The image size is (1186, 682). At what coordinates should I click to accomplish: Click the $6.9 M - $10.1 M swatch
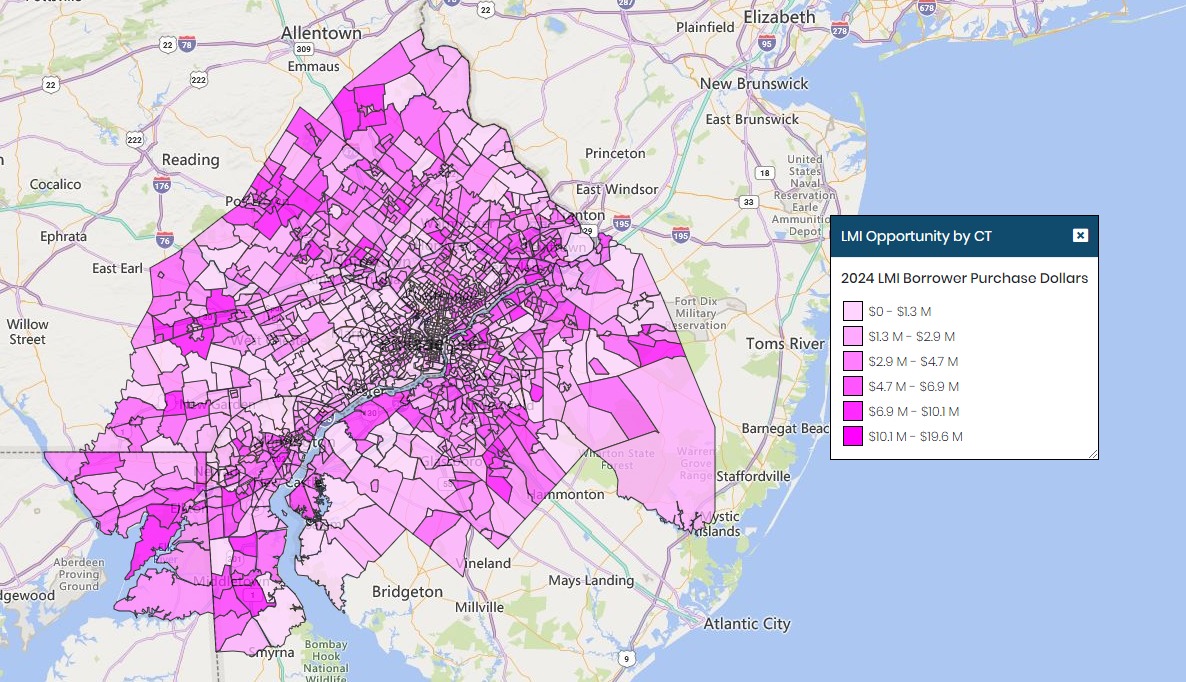[852, 411]
